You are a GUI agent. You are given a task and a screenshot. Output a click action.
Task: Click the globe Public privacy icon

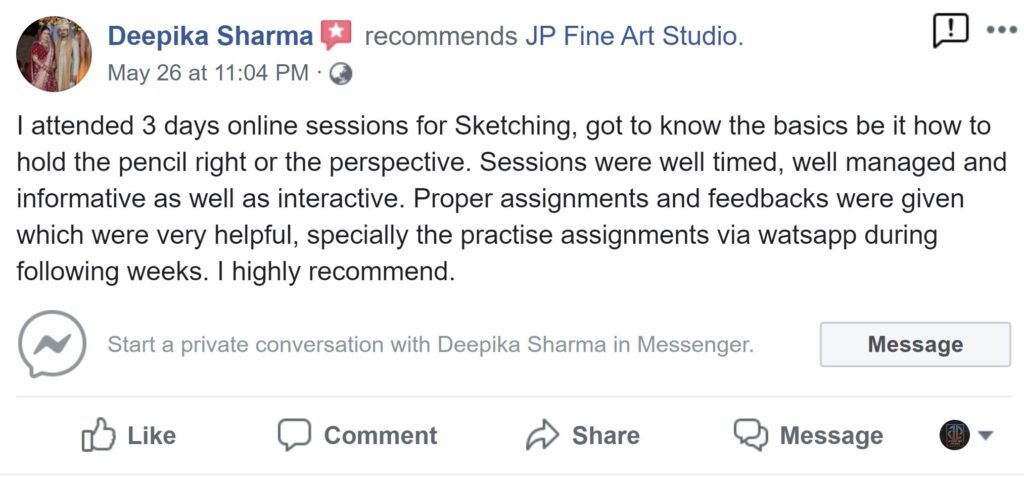pyautogui.click(x=341, y=74)
